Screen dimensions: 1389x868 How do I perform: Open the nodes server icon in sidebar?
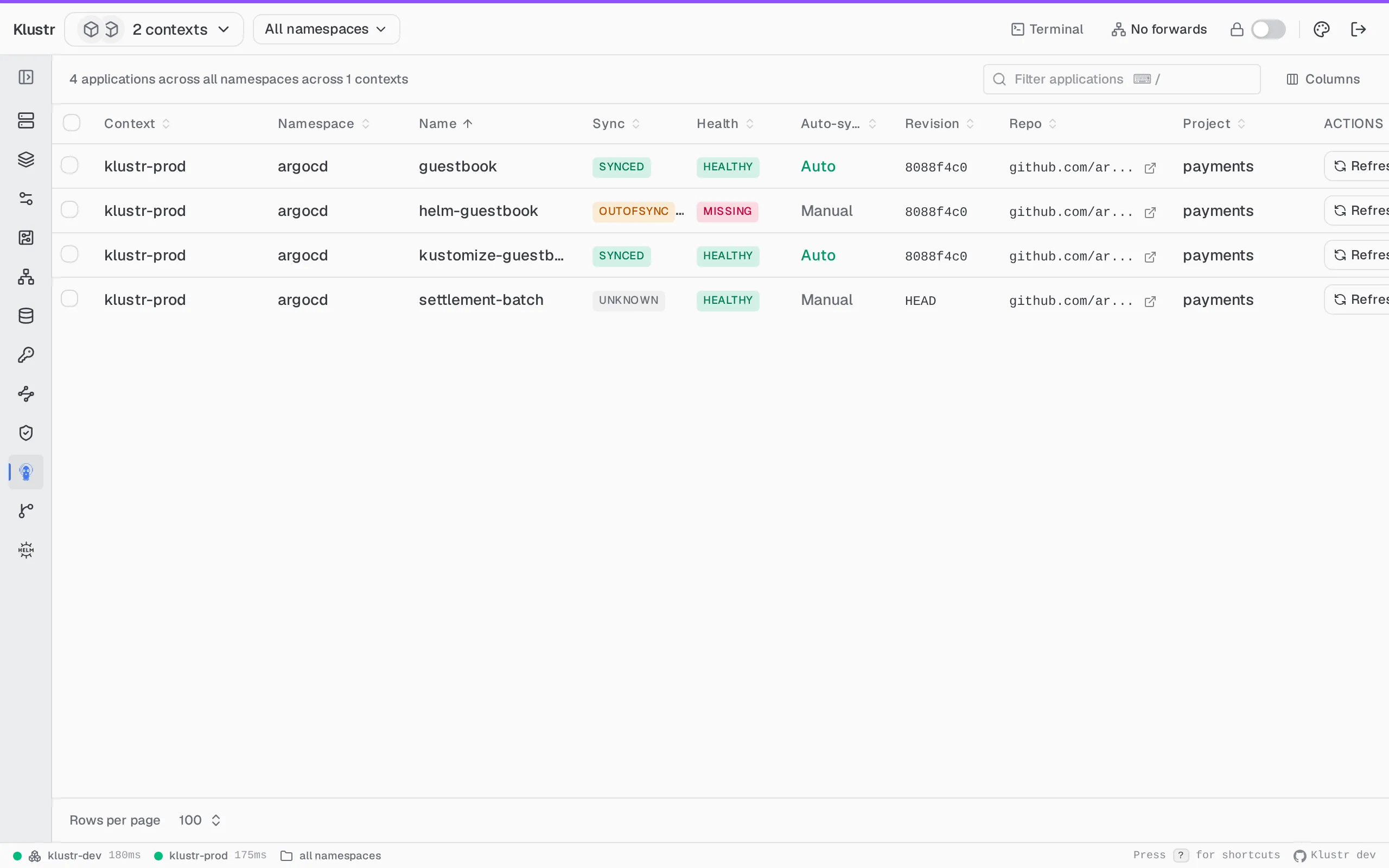[x=26, y=120]
